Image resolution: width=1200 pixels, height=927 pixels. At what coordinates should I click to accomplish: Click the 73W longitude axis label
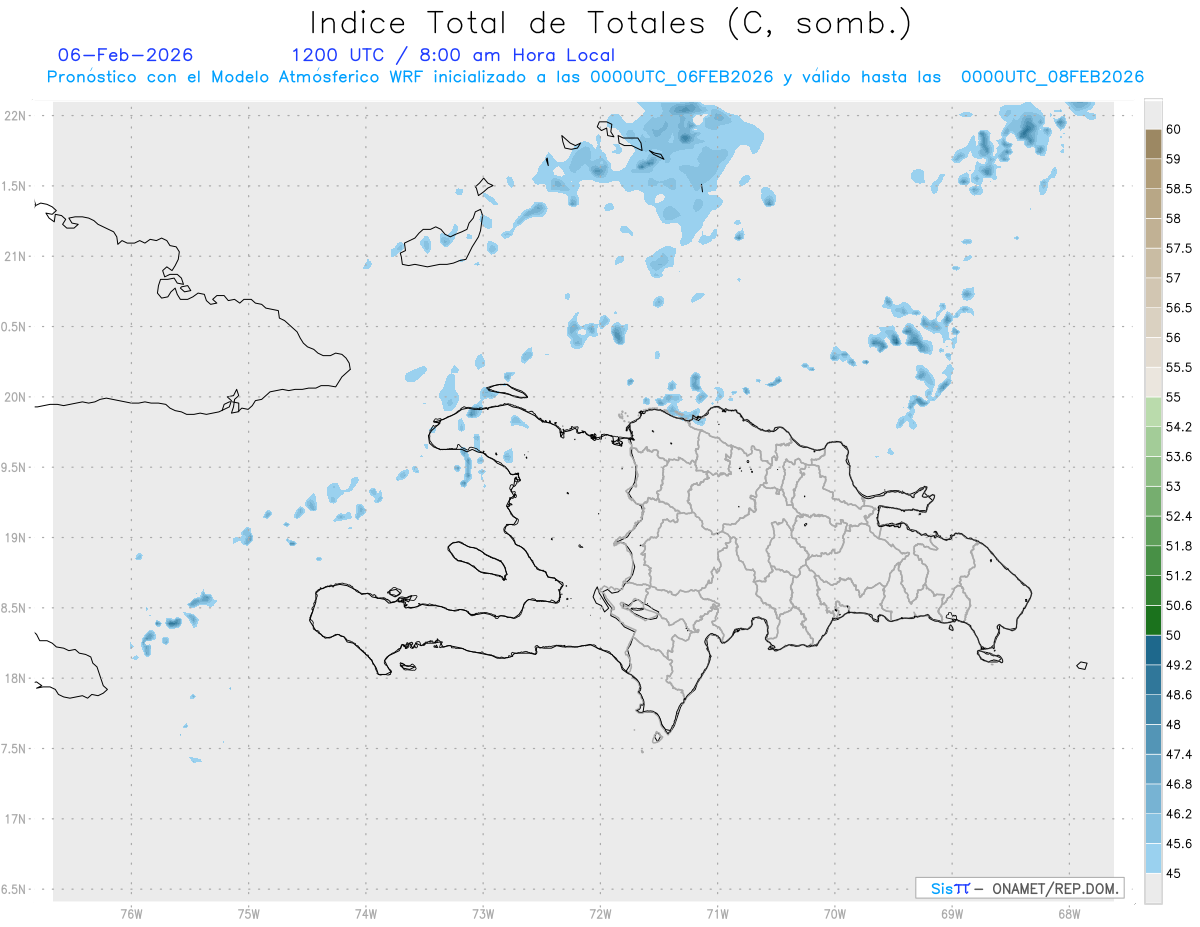(x=483, y=913)
